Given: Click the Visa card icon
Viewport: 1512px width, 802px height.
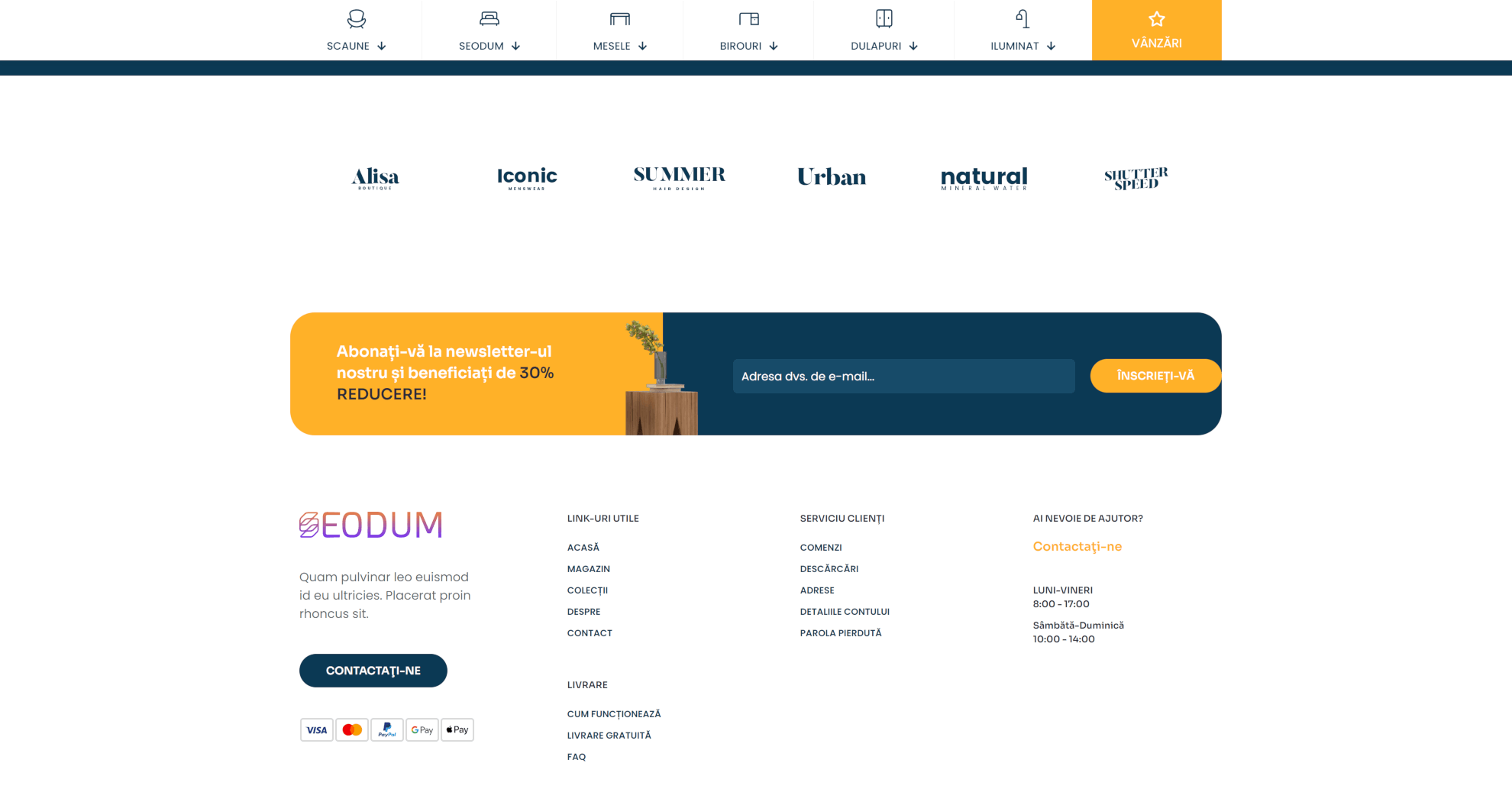Looking at the screenshot, I should tap(317, 729).
